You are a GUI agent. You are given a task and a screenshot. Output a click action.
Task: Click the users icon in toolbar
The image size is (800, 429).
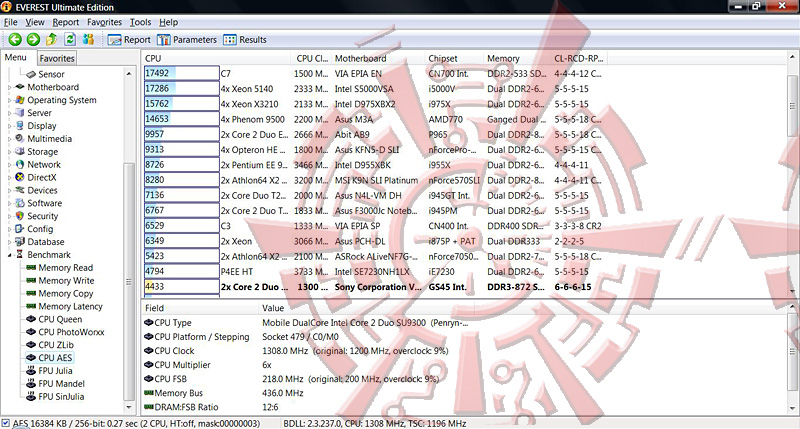[x=88, y=39]
